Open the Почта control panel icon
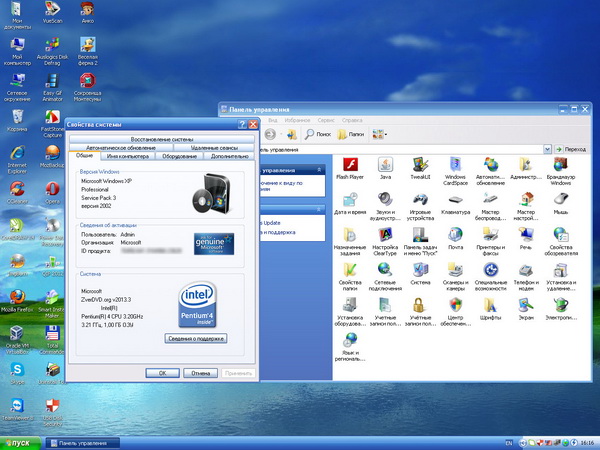Image resolution: width=600 pixels, height=450 pixels. tap(455, 235)
